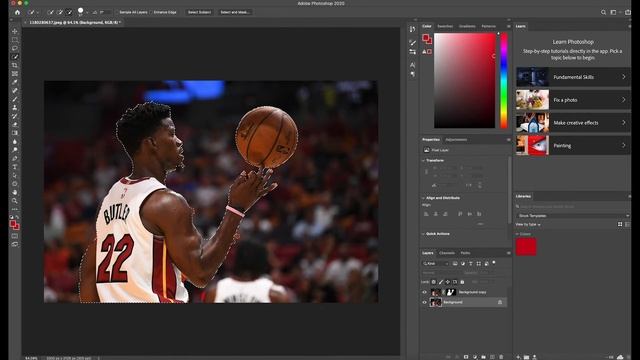Switch to the Patterns tab
Screen dimensions: 640x360
click(x=489, y=26)
